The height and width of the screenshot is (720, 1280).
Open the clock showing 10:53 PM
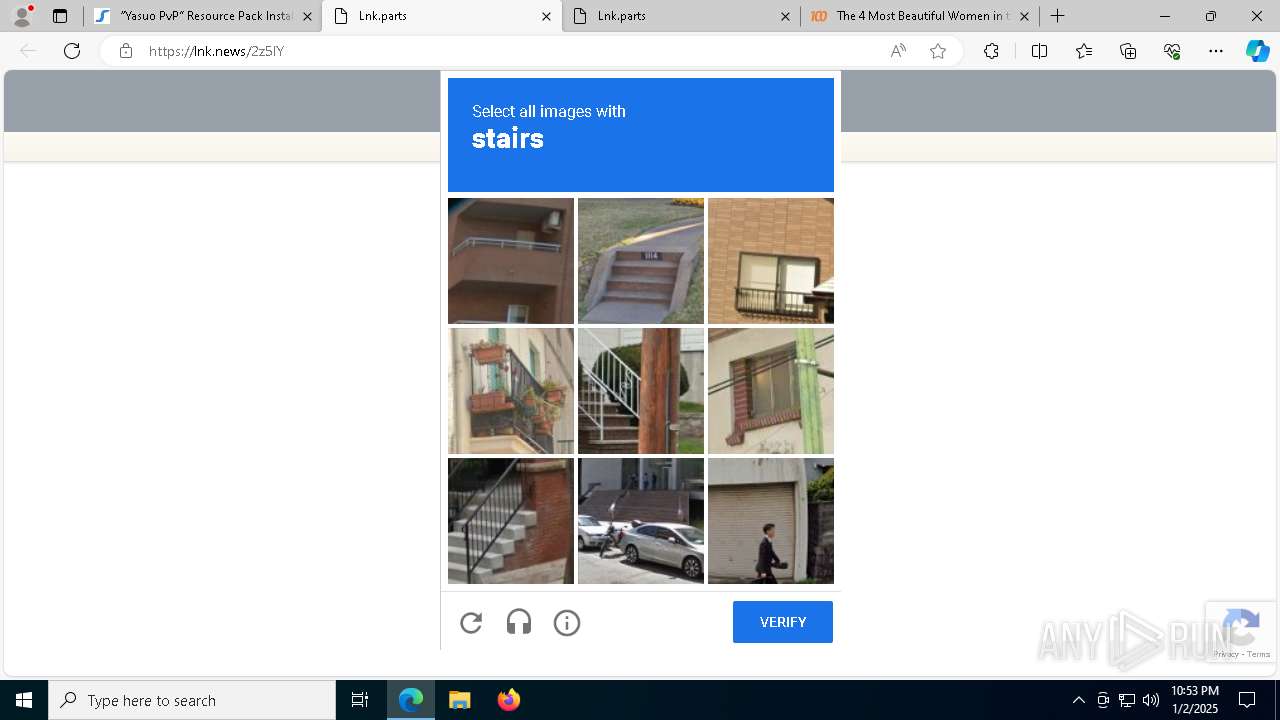click(1195, 700)
